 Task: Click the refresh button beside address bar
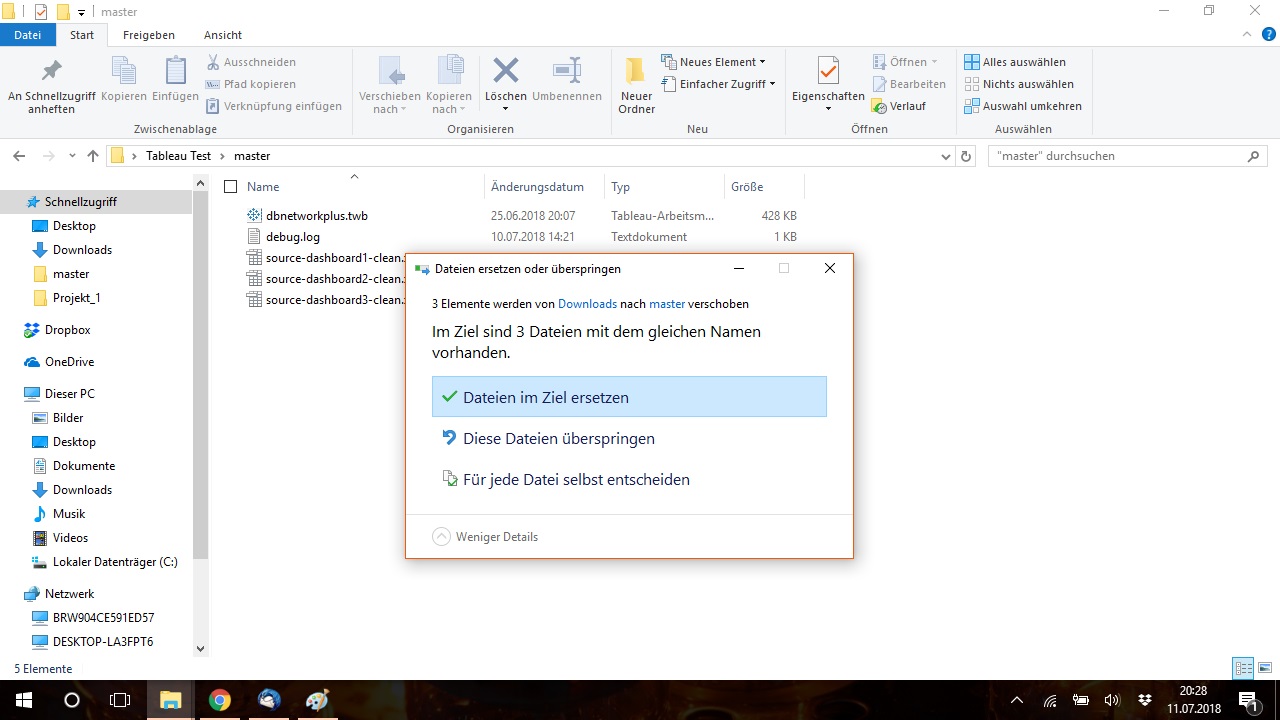pyautogui.click(x=966, y=156)
